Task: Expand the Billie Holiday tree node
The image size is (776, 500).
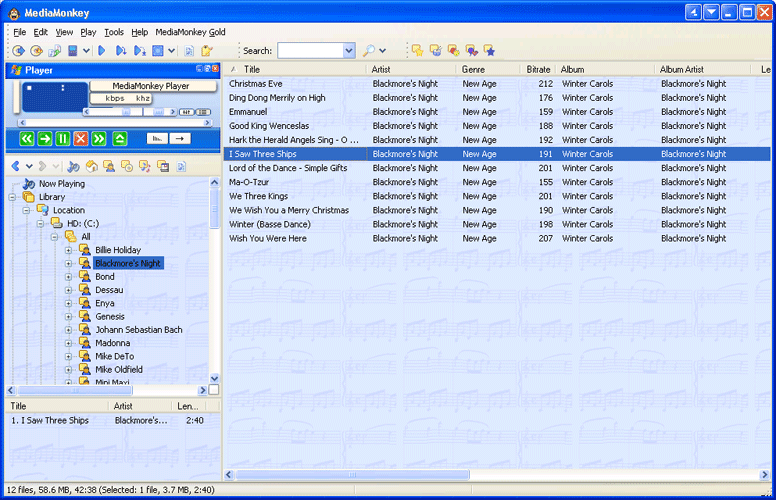Action: tap(68, 250)
